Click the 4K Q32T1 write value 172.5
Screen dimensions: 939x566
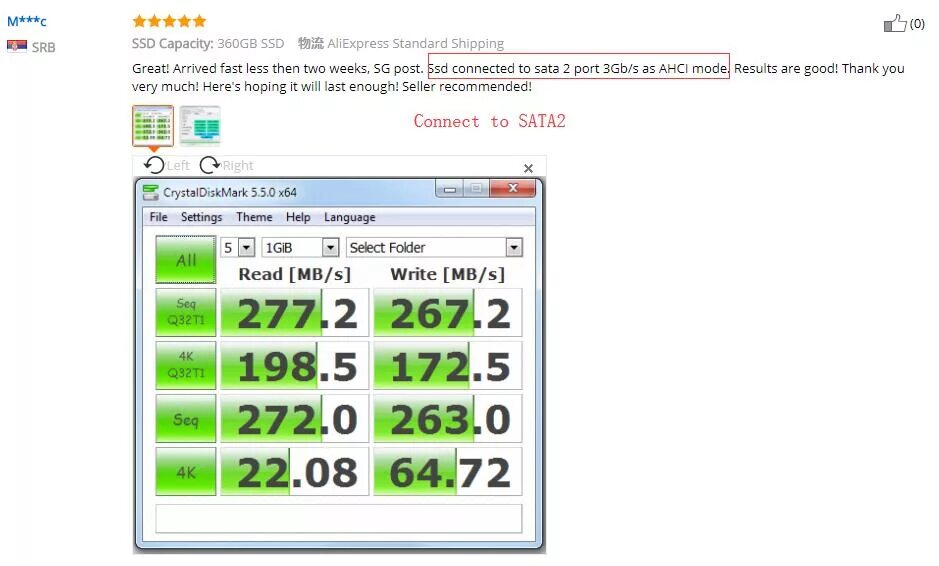pos(448,365)
